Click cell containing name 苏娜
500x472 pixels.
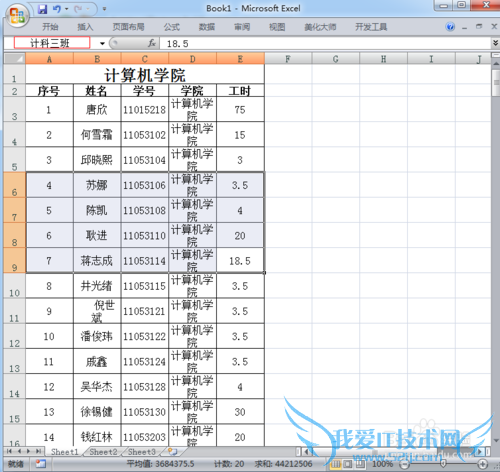pos(97,185)
